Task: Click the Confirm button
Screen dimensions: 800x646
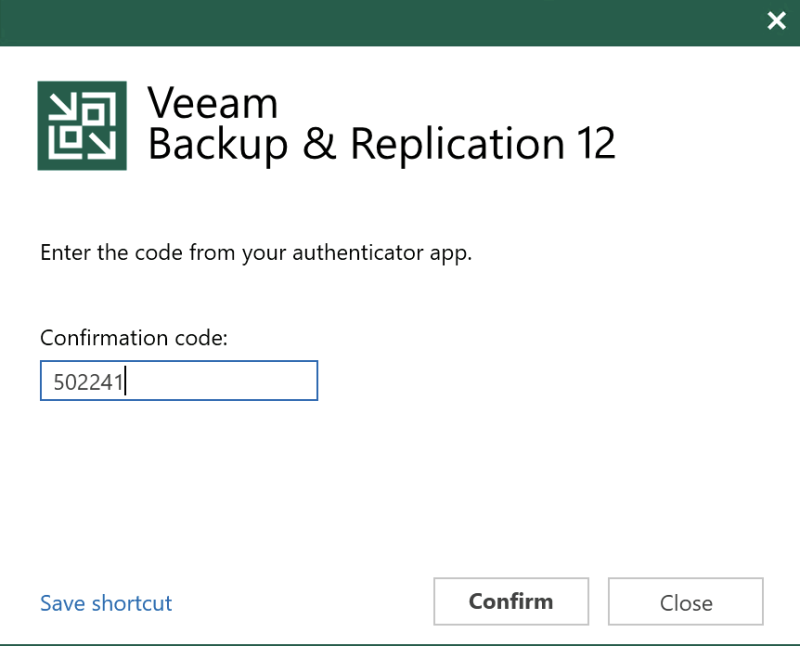Action: [511, 602]
